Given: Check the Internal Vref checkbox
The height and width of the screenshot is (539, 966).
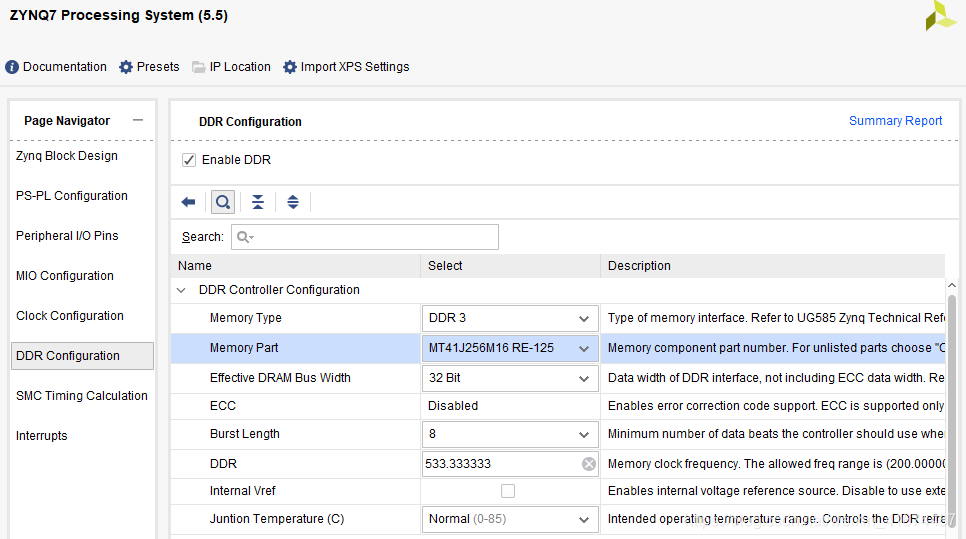Looking at the screenshot, I should pos(508,491).
